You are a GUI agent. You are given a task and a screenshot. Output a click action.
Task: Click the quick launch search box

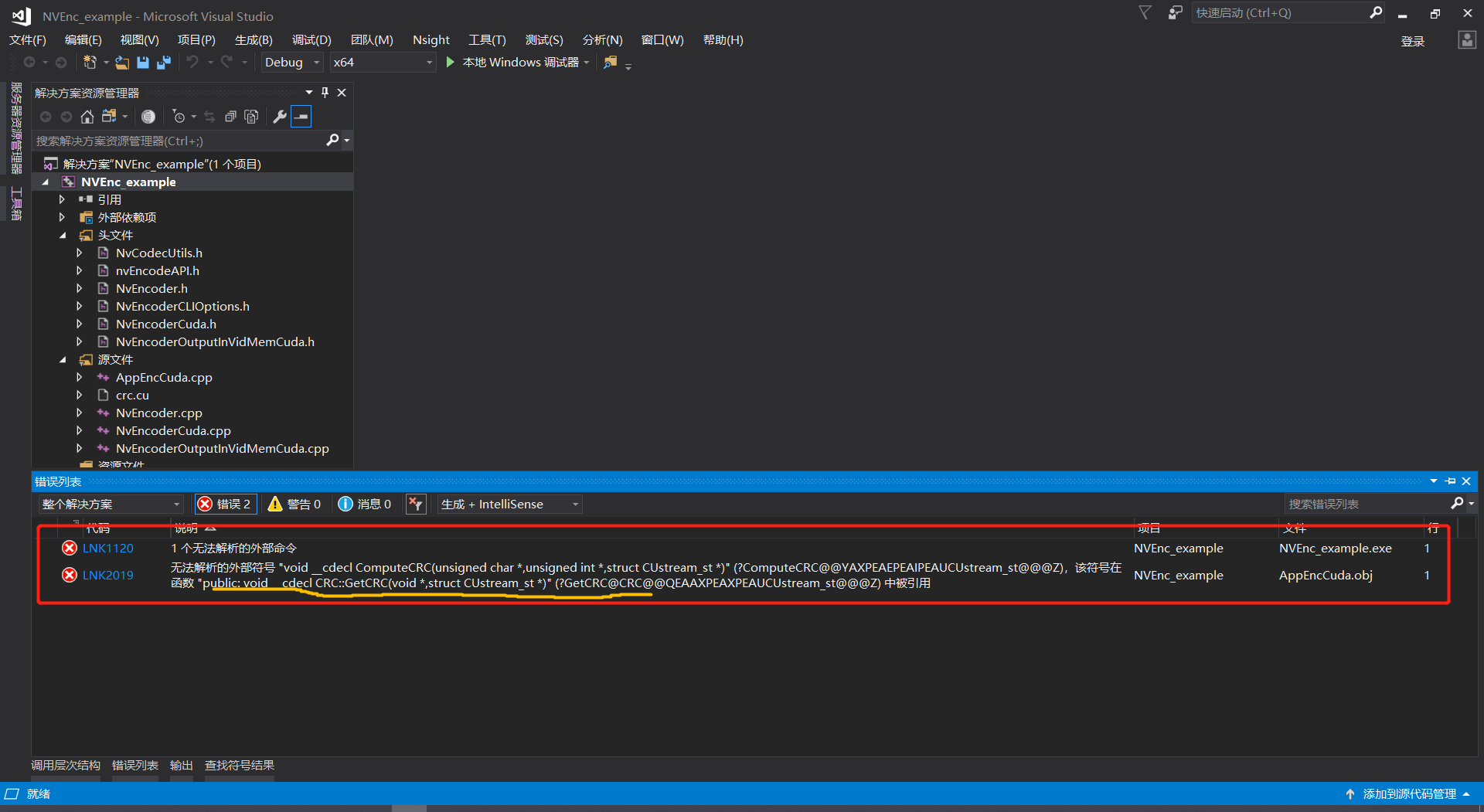coord(1283,12)
